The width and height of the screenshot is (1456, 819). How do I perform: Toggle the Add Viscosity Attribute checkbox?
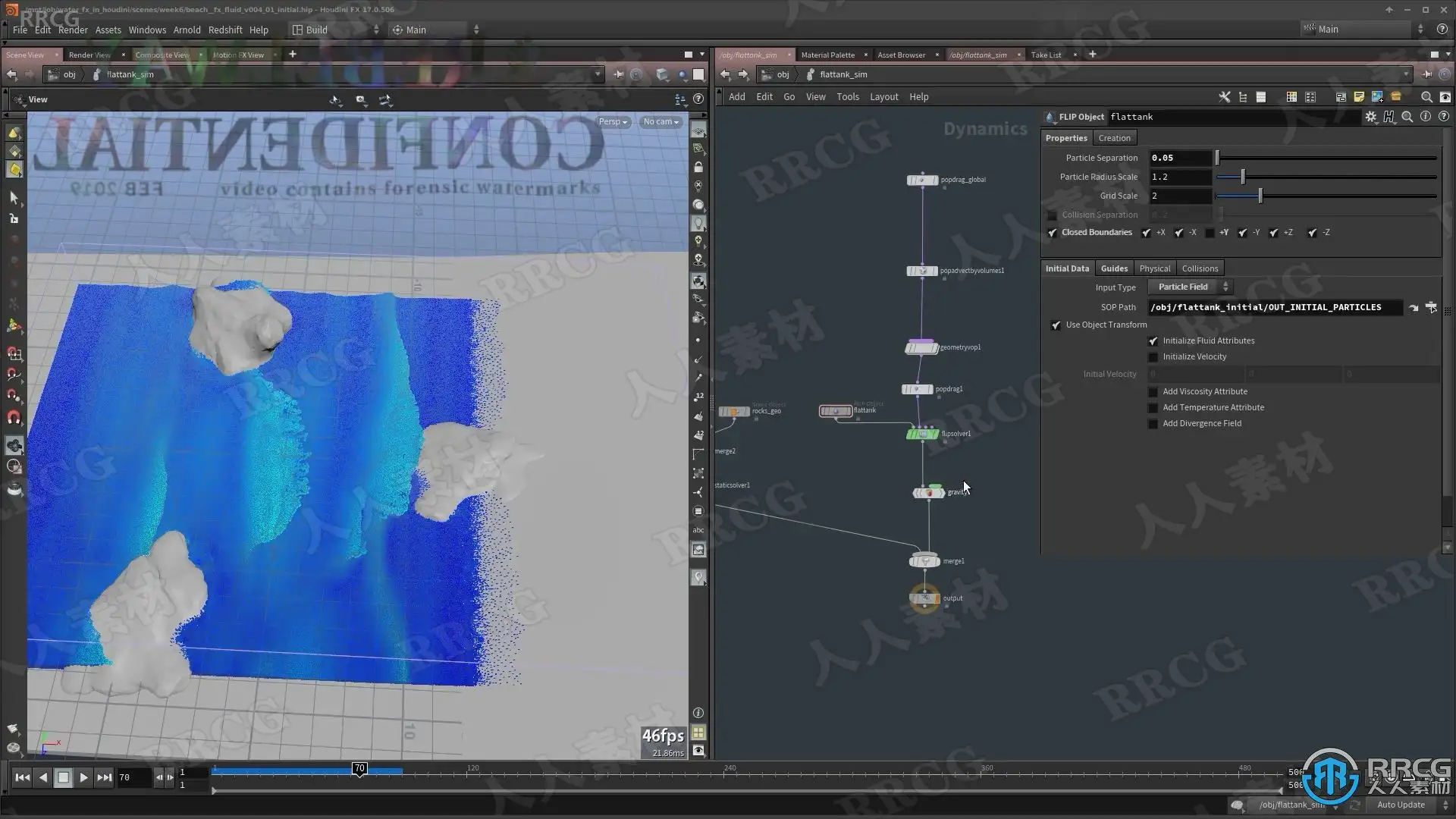pyautogui.click(x=1153, y=392)
